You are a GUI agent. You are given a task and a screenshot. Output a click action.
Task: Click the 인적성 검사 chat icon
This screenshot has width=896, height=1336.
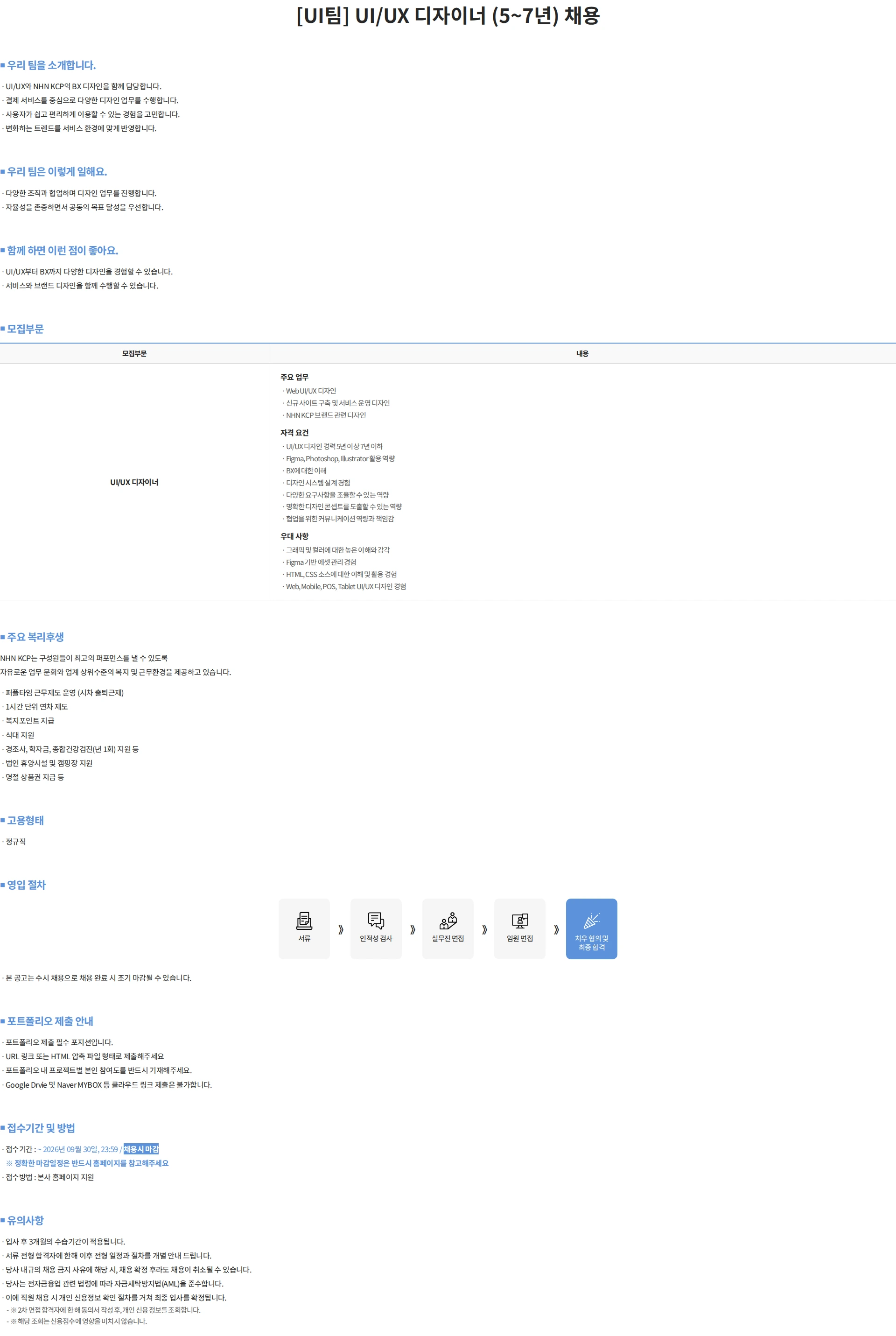[x=376, y=921]
